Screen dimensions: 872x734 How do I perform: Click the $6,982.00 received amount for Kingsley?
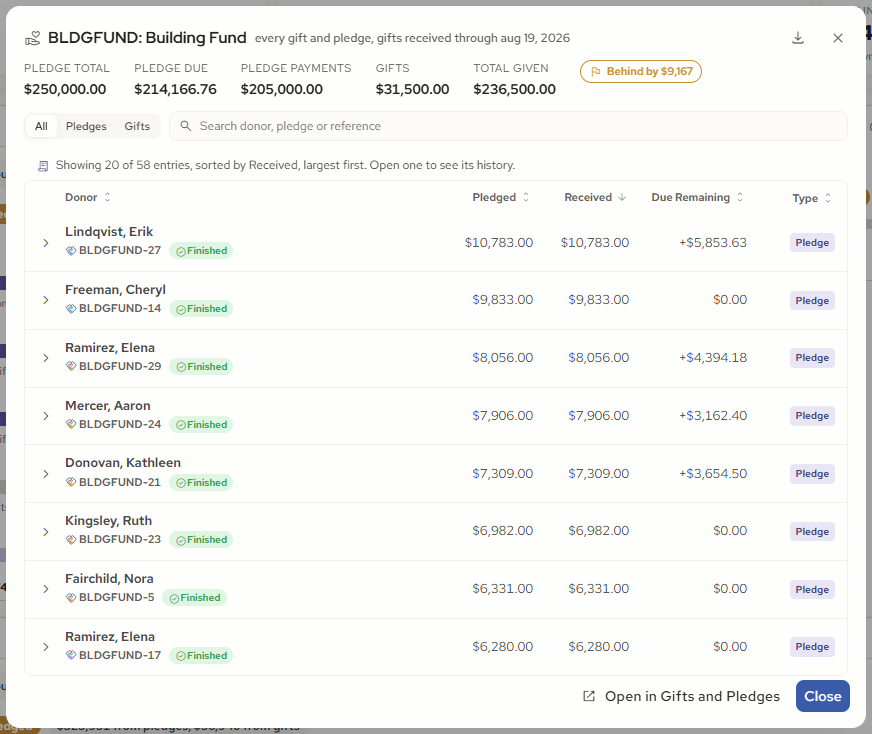click(598, 530)
